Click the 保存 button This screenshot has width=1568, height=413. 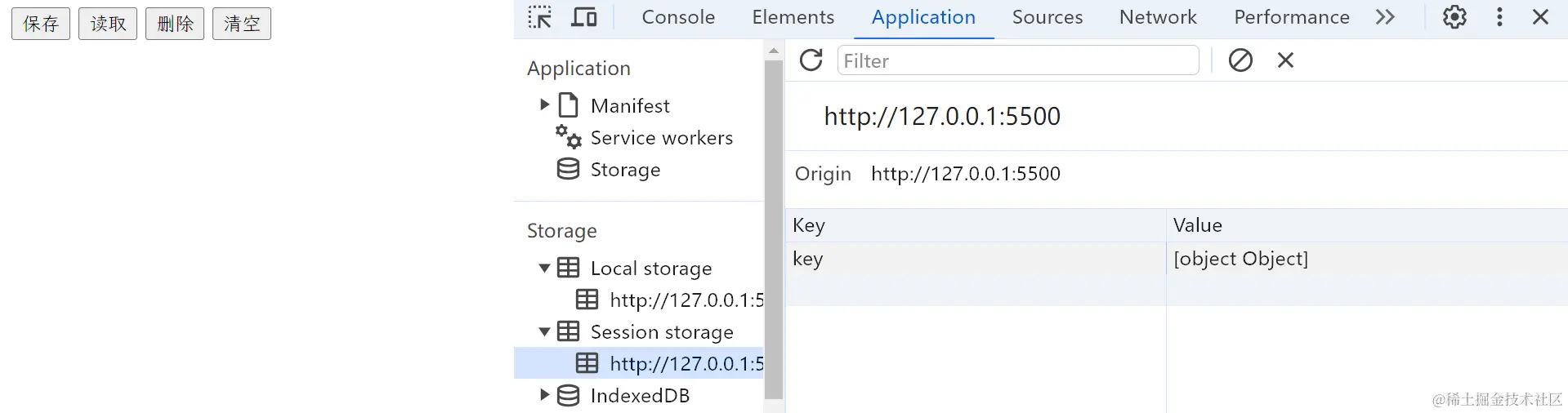click(x=41, y=24)
